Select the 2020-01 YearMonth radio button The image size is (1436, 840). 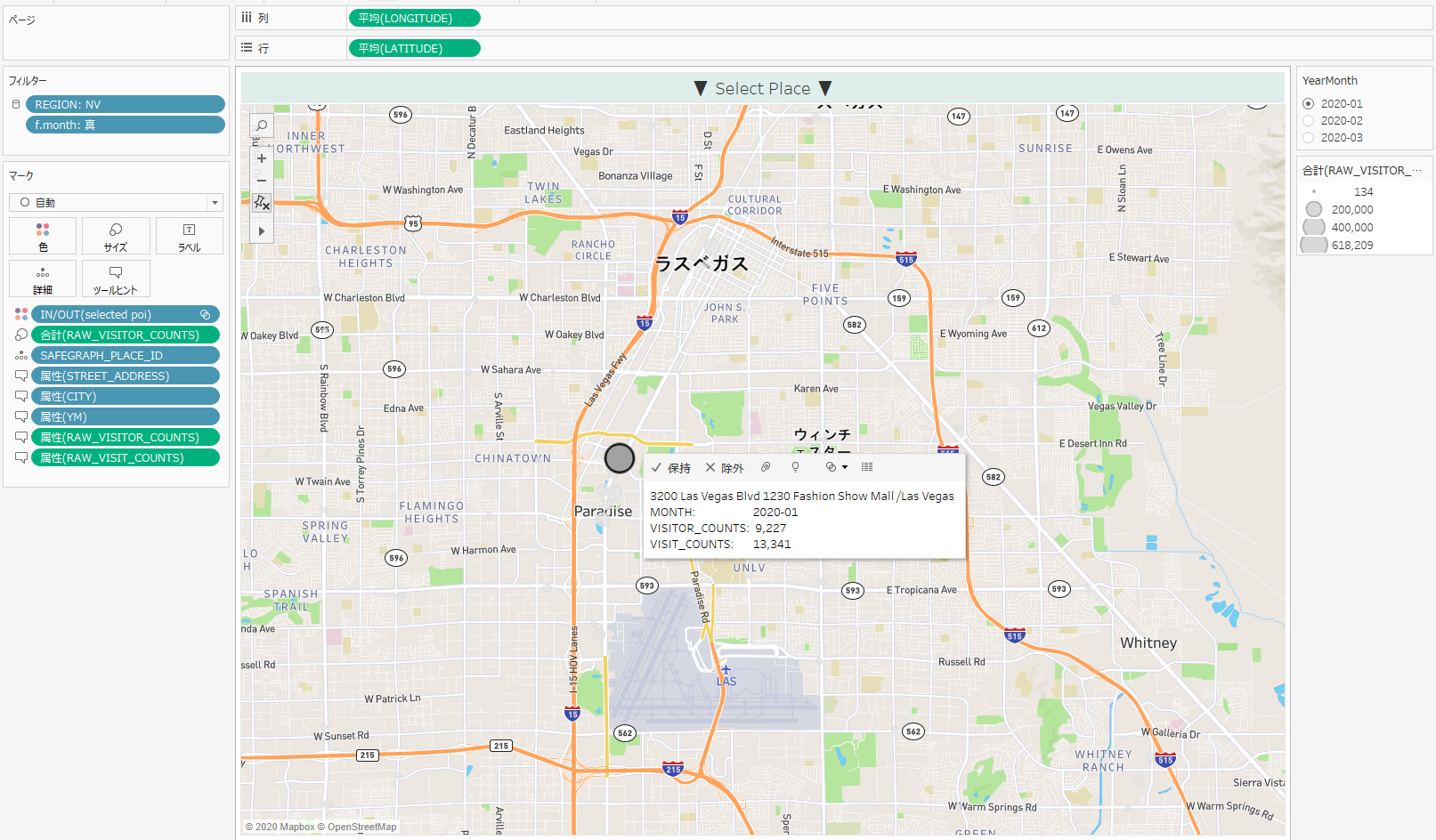1309,104
